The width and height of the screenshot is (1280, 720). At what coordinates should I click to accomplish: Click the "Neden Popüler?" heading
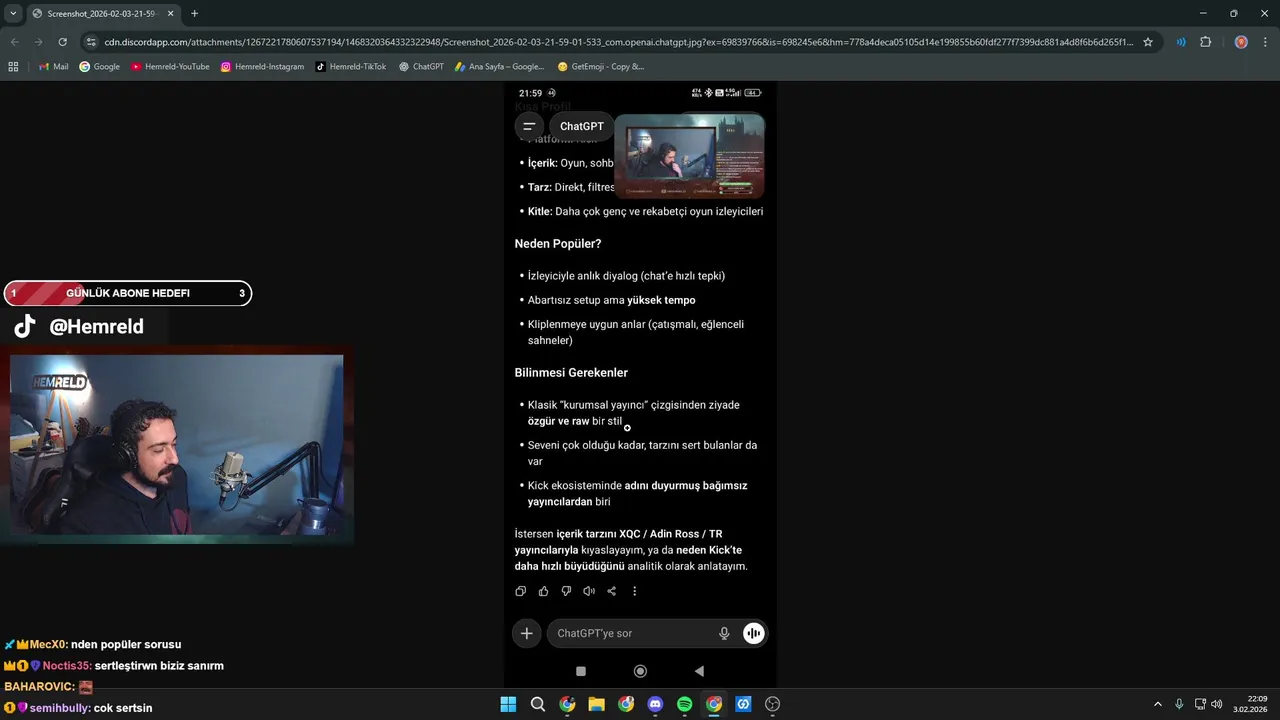coord(558,244)
